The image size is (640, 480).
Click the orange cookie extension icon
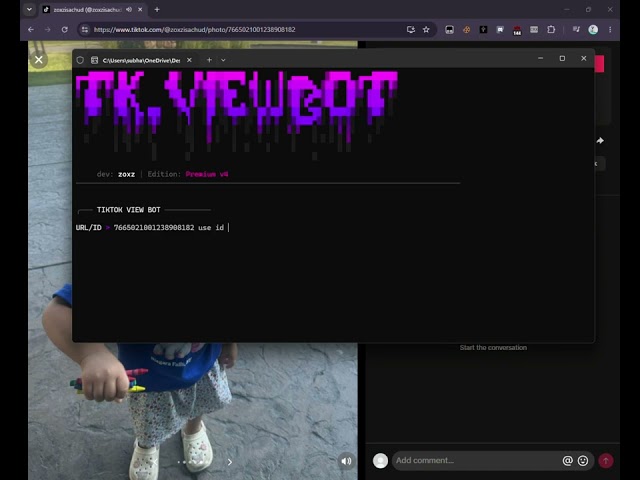[467, 29]
